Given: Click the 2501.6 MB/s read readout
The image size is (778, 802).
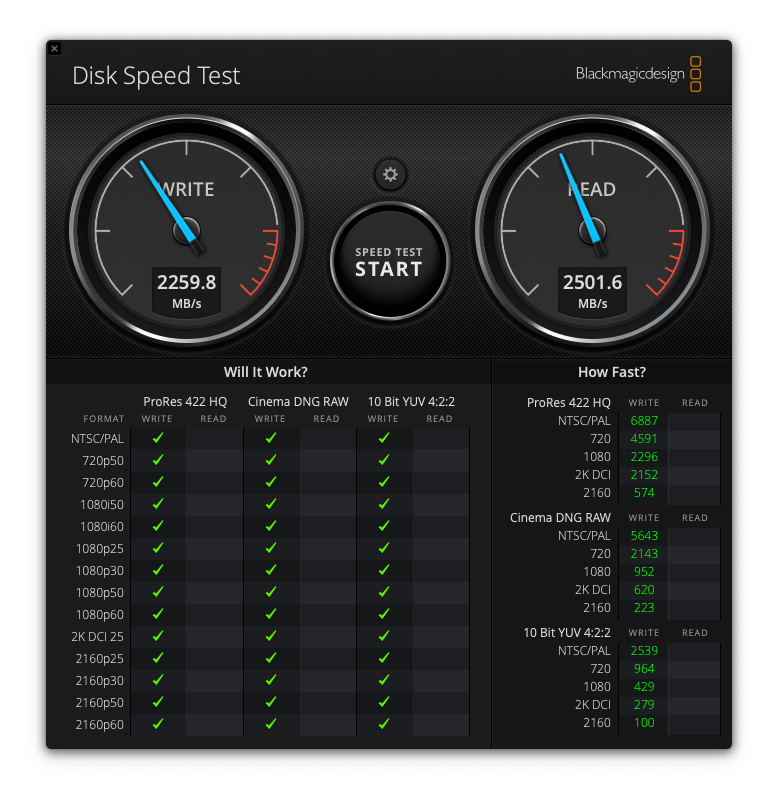Looking at the screenshot, I should coord(592,290).
